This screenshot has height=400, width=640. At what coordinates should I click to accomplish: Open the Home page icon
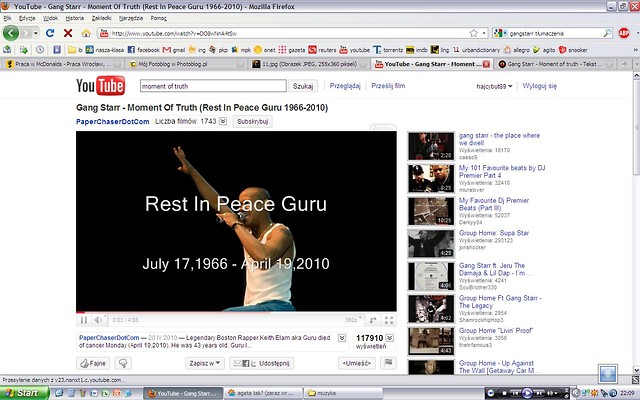[x=86, y=33]
